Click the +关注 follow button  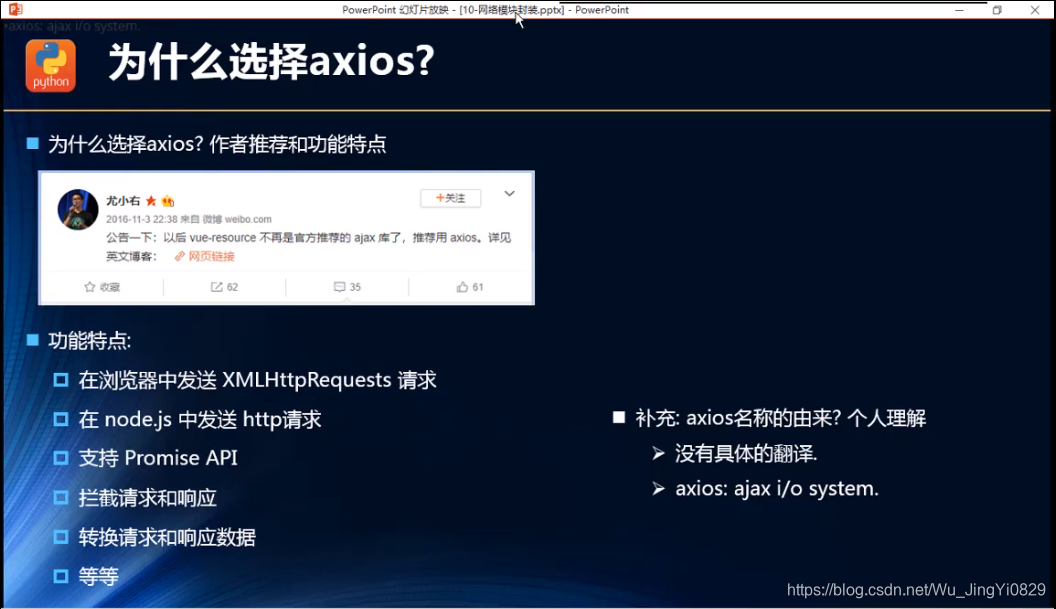pos(451,198)
